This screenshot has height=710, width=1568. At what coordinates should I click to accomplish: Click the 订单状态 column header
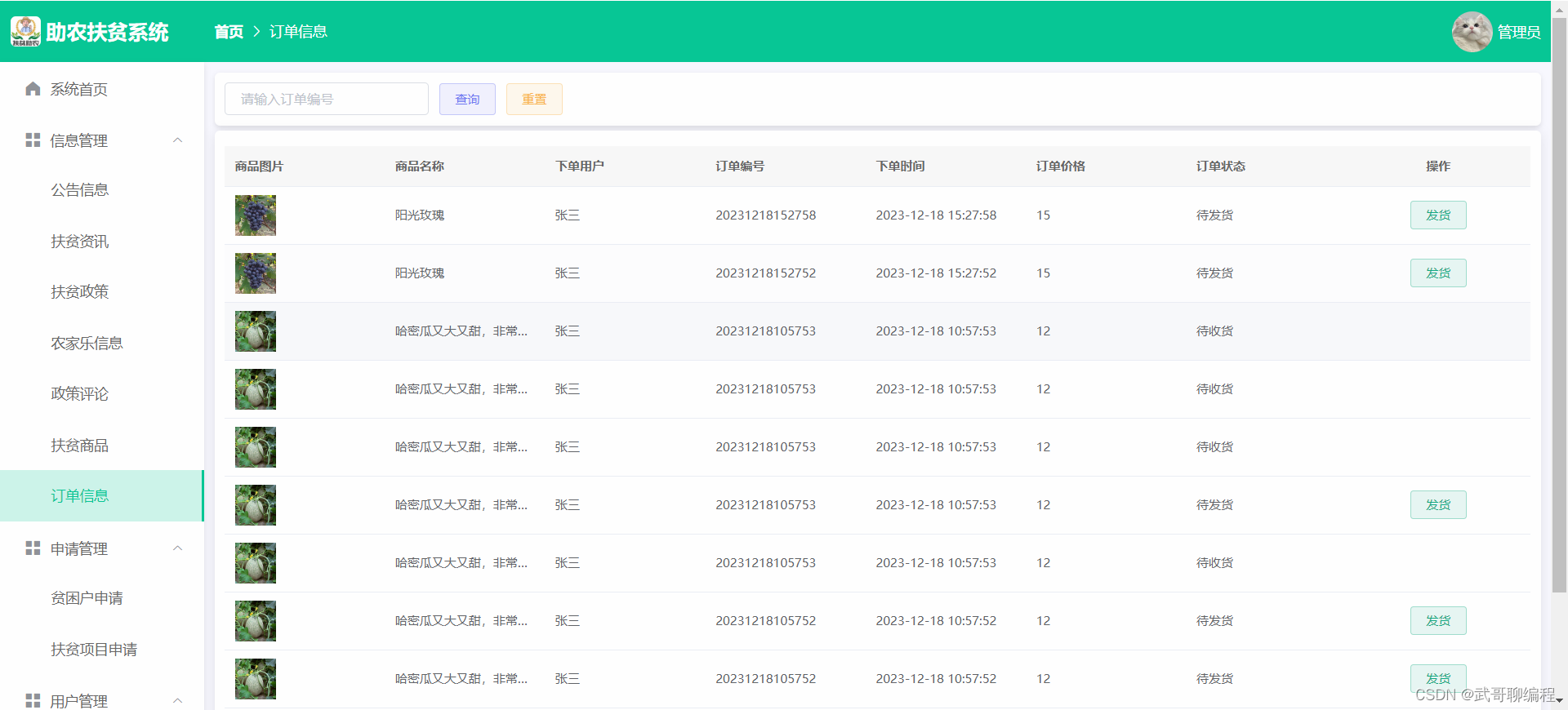coord(1221,166)
